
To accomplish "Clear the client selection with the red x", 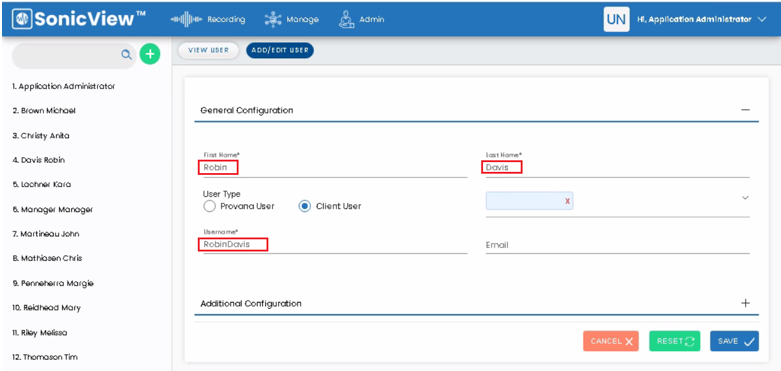I will (567, 201).
